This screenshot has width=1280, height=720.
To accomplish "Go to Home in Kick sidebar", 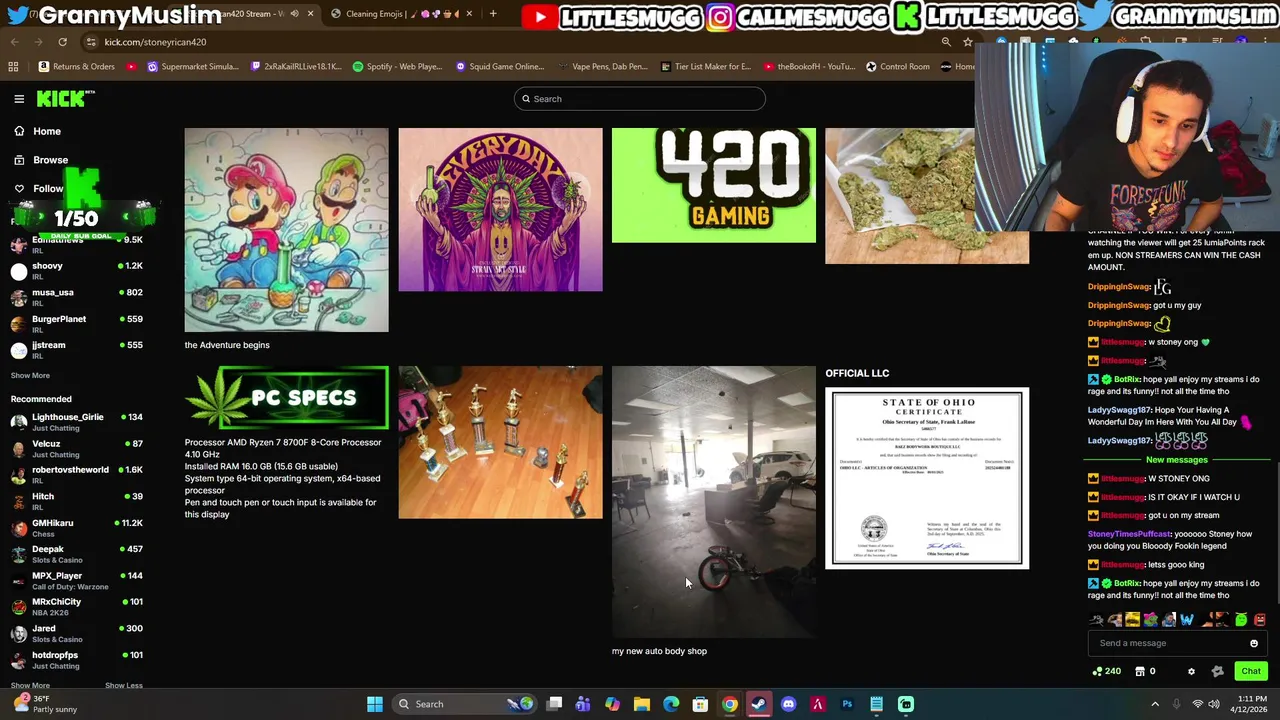I will pyautogui.click(x=37, y=131).
